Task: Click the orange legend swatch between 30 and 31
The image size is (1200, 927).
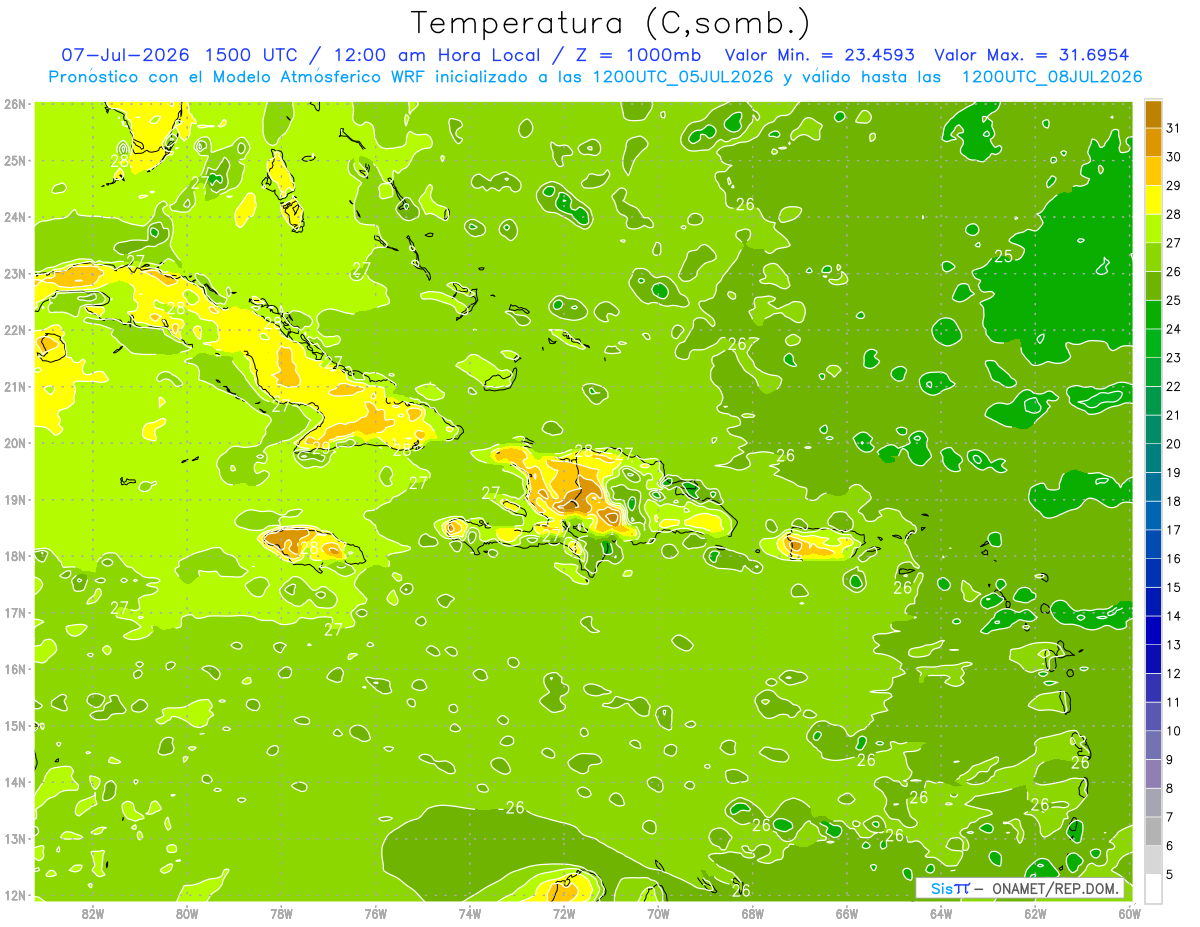Action: pyautogui.click(x=1153, y=142)
